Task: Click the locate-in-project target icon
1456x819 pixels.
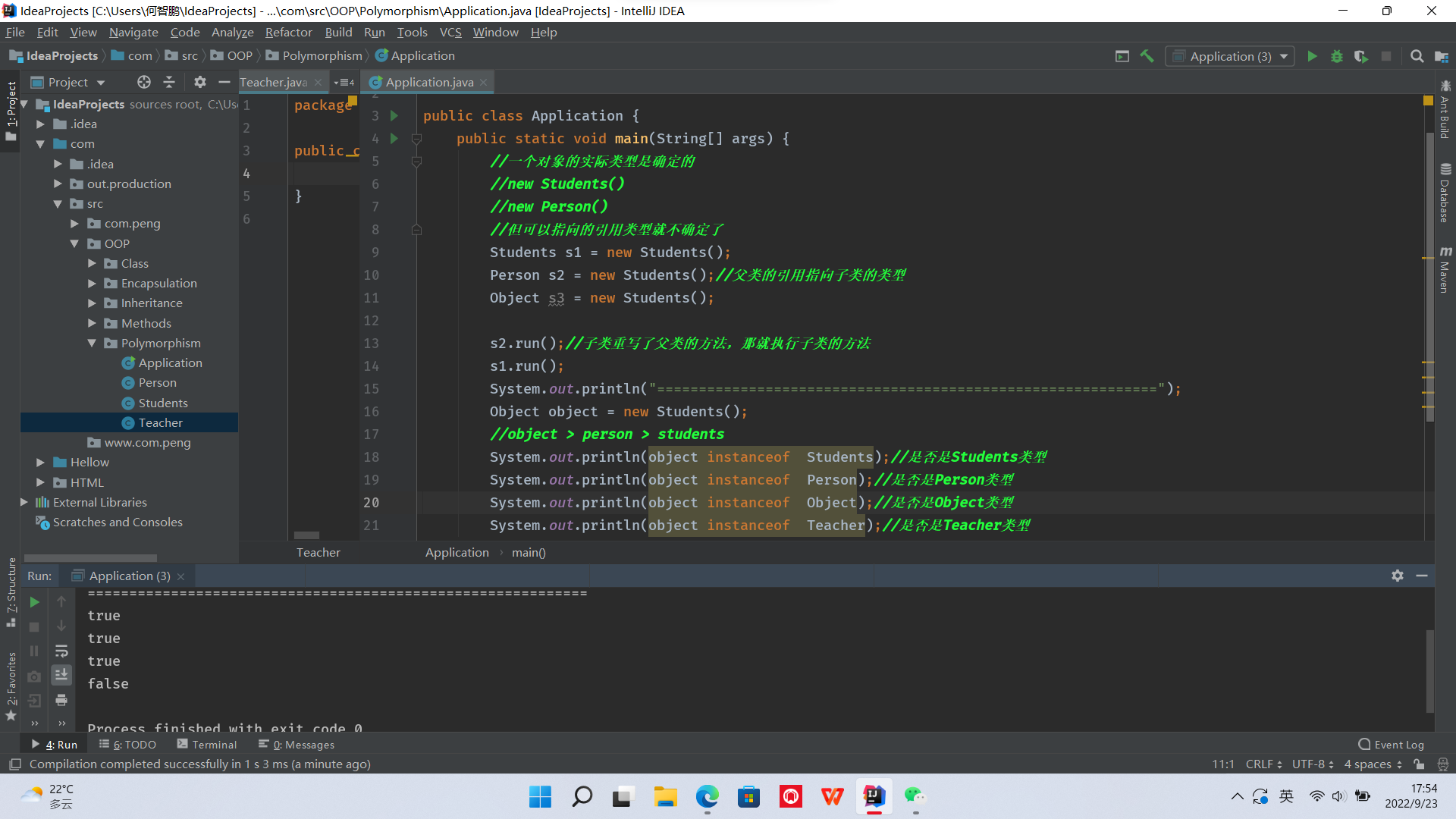Action: coord(143,82)
